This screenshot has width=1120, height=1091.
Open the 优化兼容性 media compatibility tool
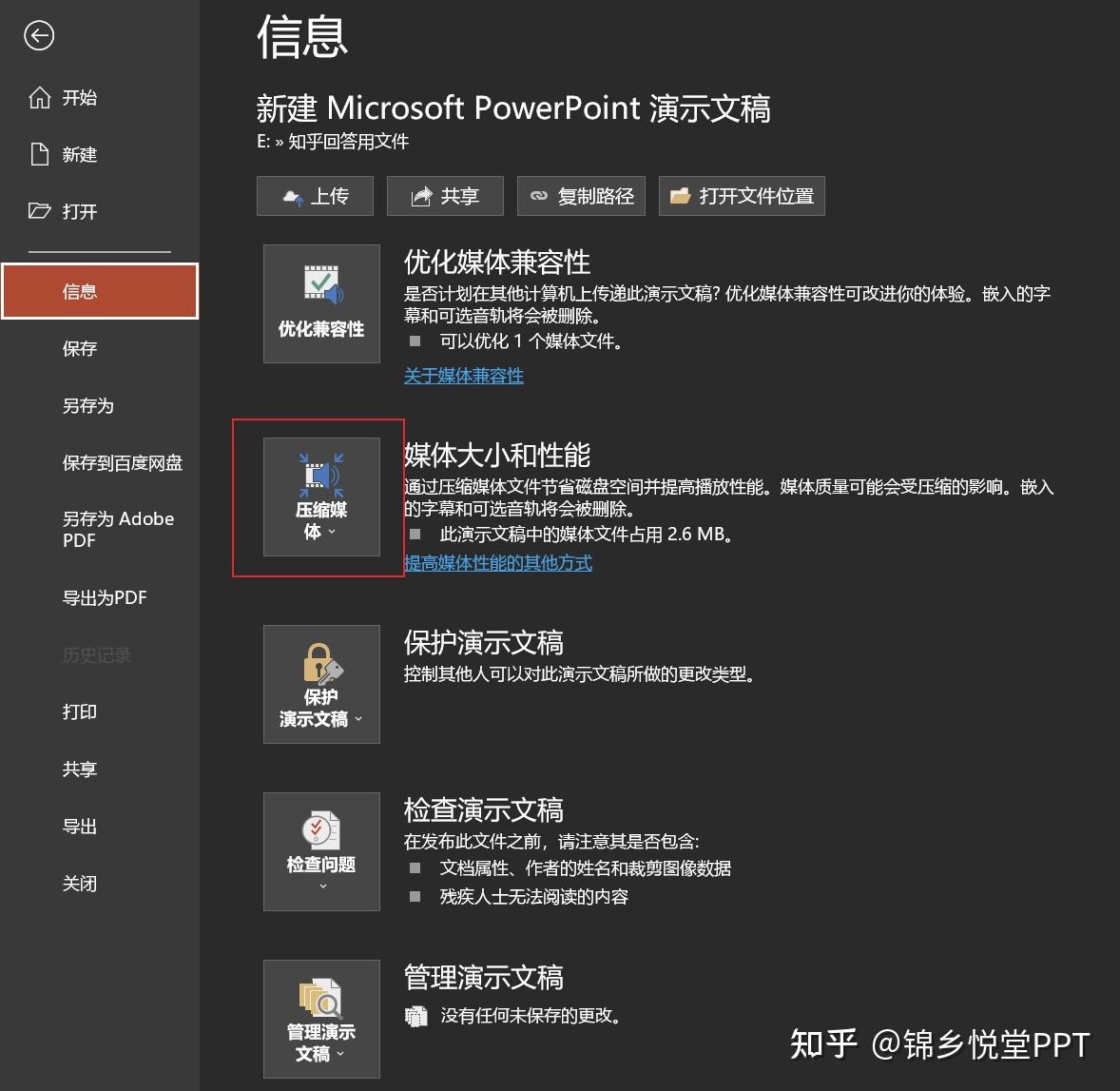(321, 302)
